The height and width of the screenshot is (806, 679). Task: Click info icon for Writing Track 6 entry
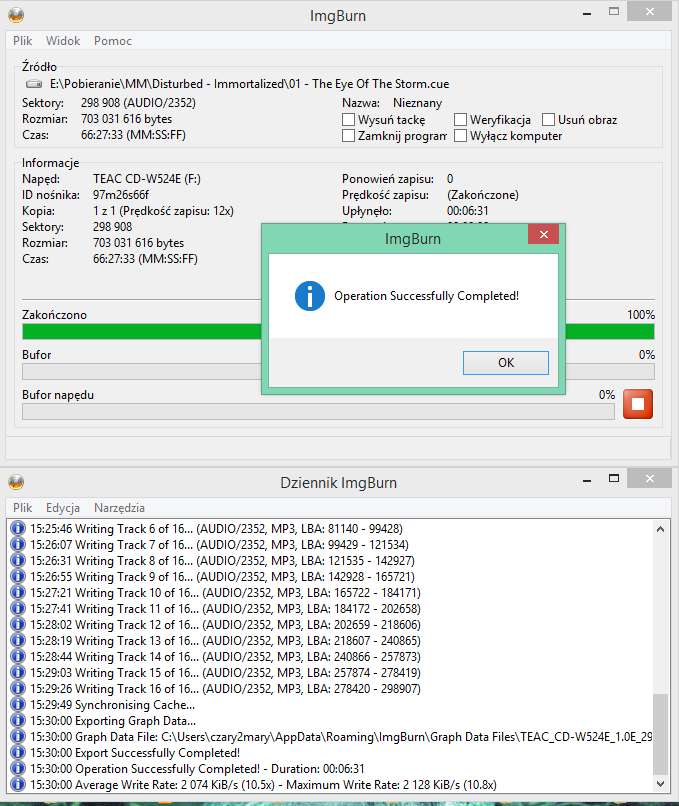click(17, 528)
